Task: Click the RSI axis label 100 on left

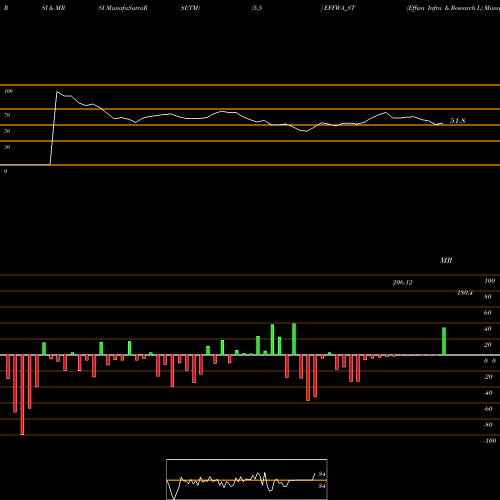Action: click(x=8, y=91)
